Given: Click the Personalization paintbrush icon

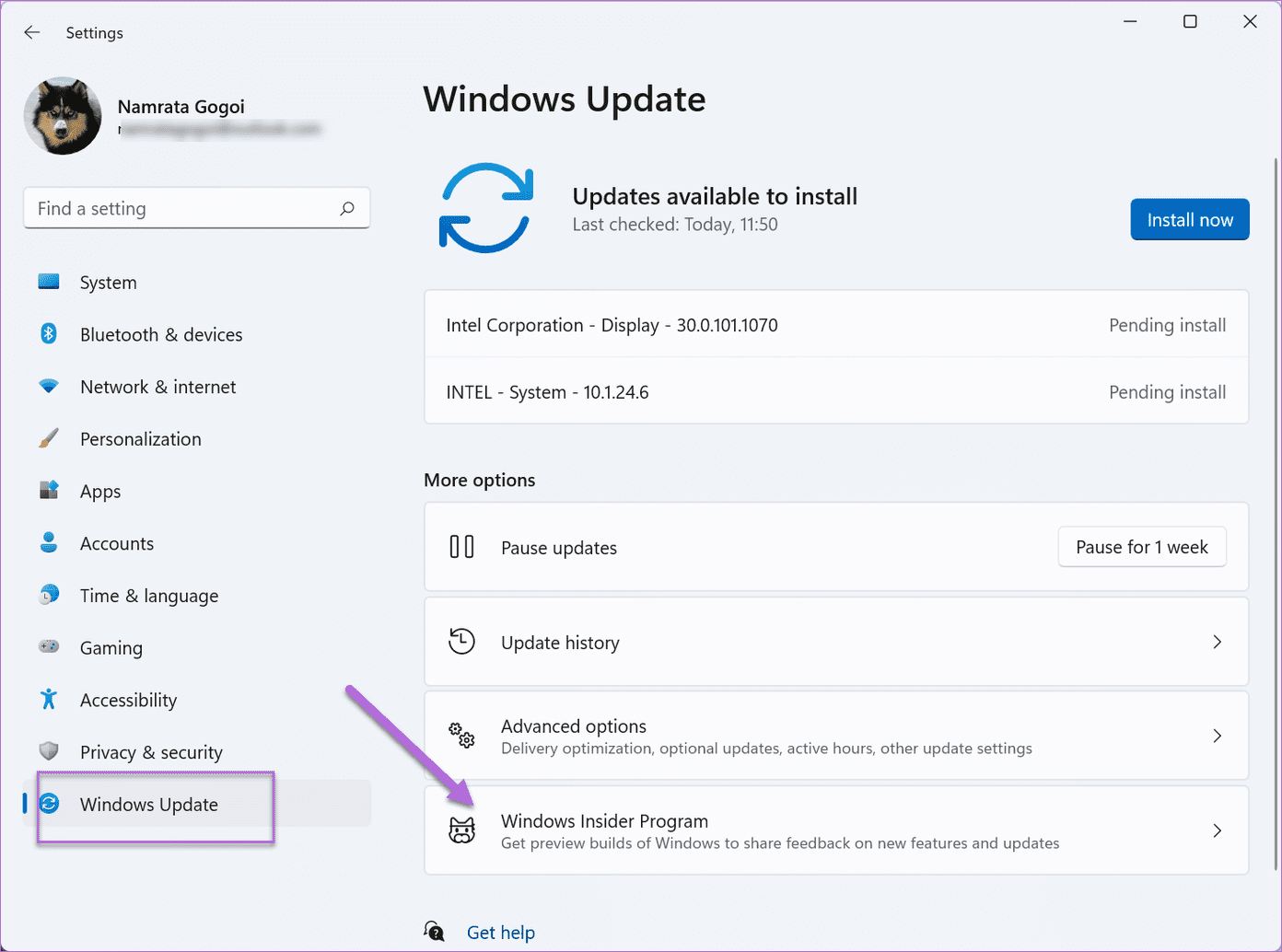Looking at the screenshot, I should tap(49, 438).
